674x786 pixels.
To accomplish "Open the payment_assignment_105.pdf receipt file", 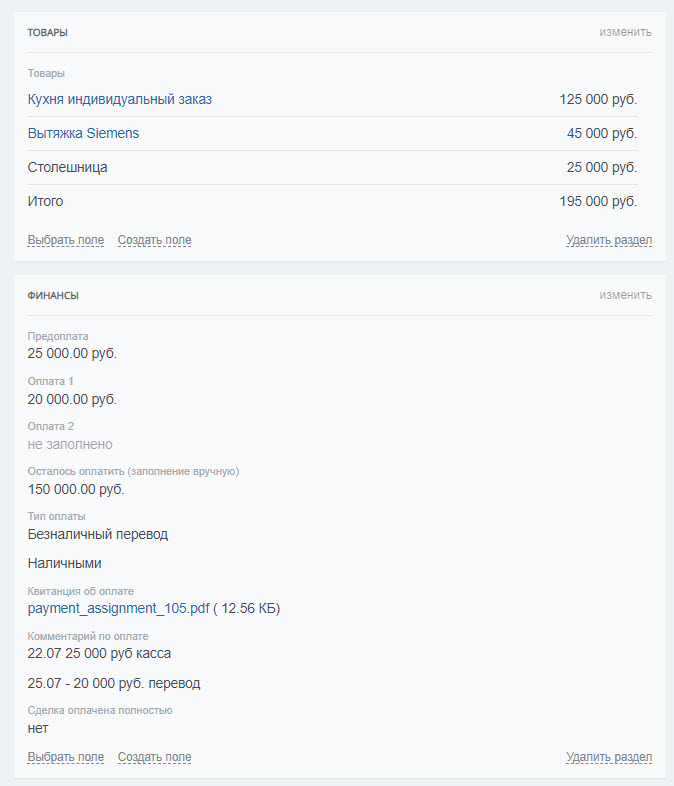I will [x=119, y=608].
